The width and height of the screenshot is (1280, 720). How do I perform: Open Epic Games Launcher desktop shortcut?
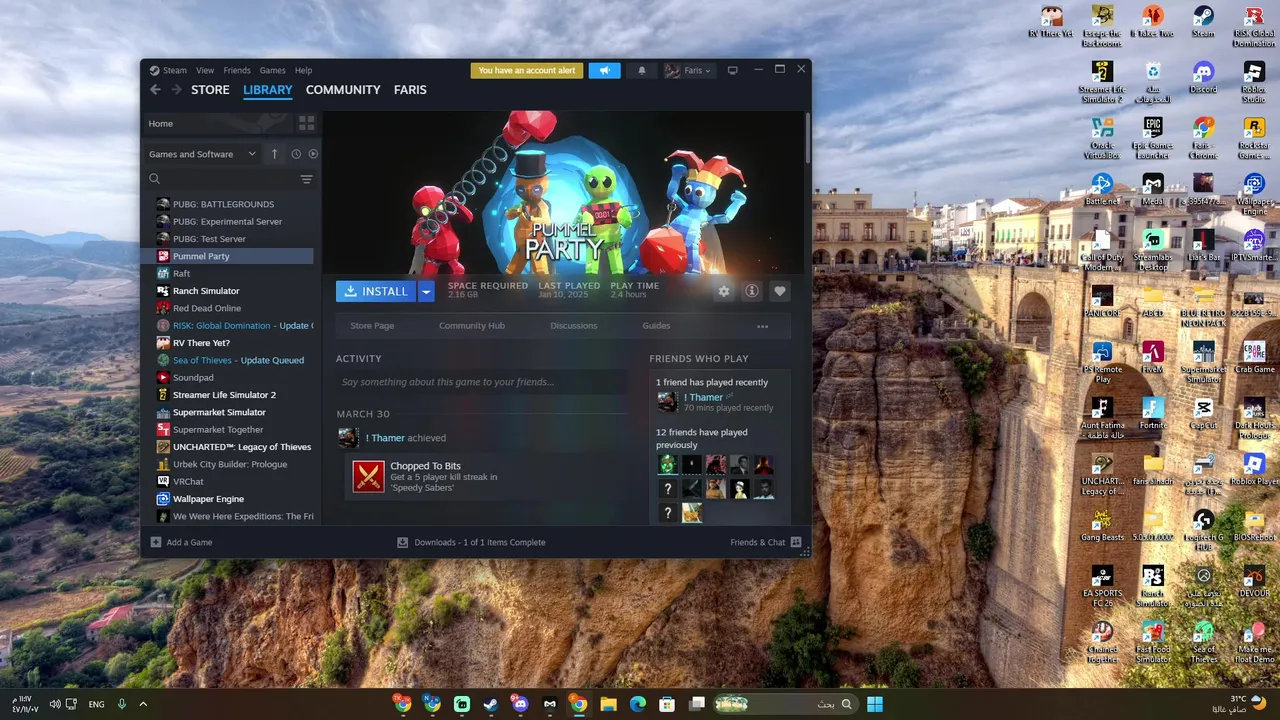point(1153,137)
